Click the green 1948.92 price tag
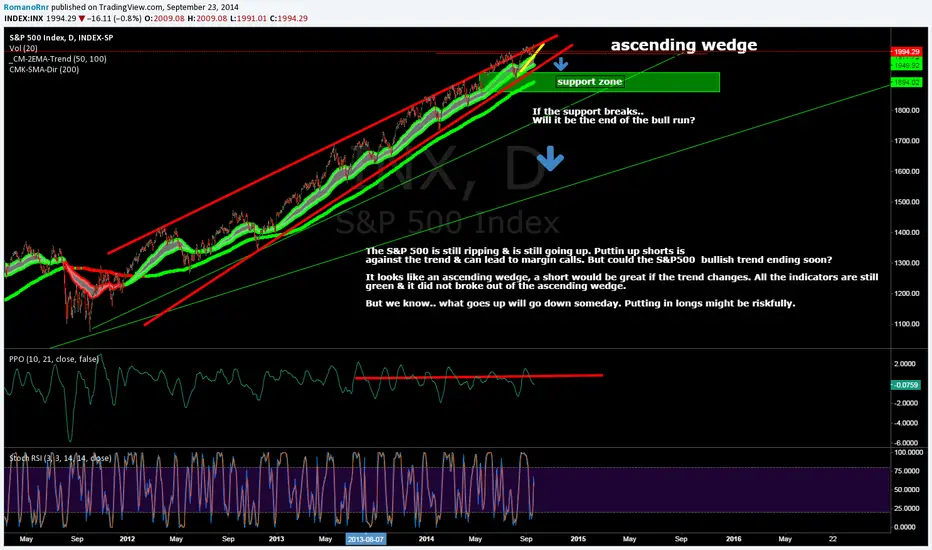Viewport: 932px width, 550px height. tap(906, 65)
